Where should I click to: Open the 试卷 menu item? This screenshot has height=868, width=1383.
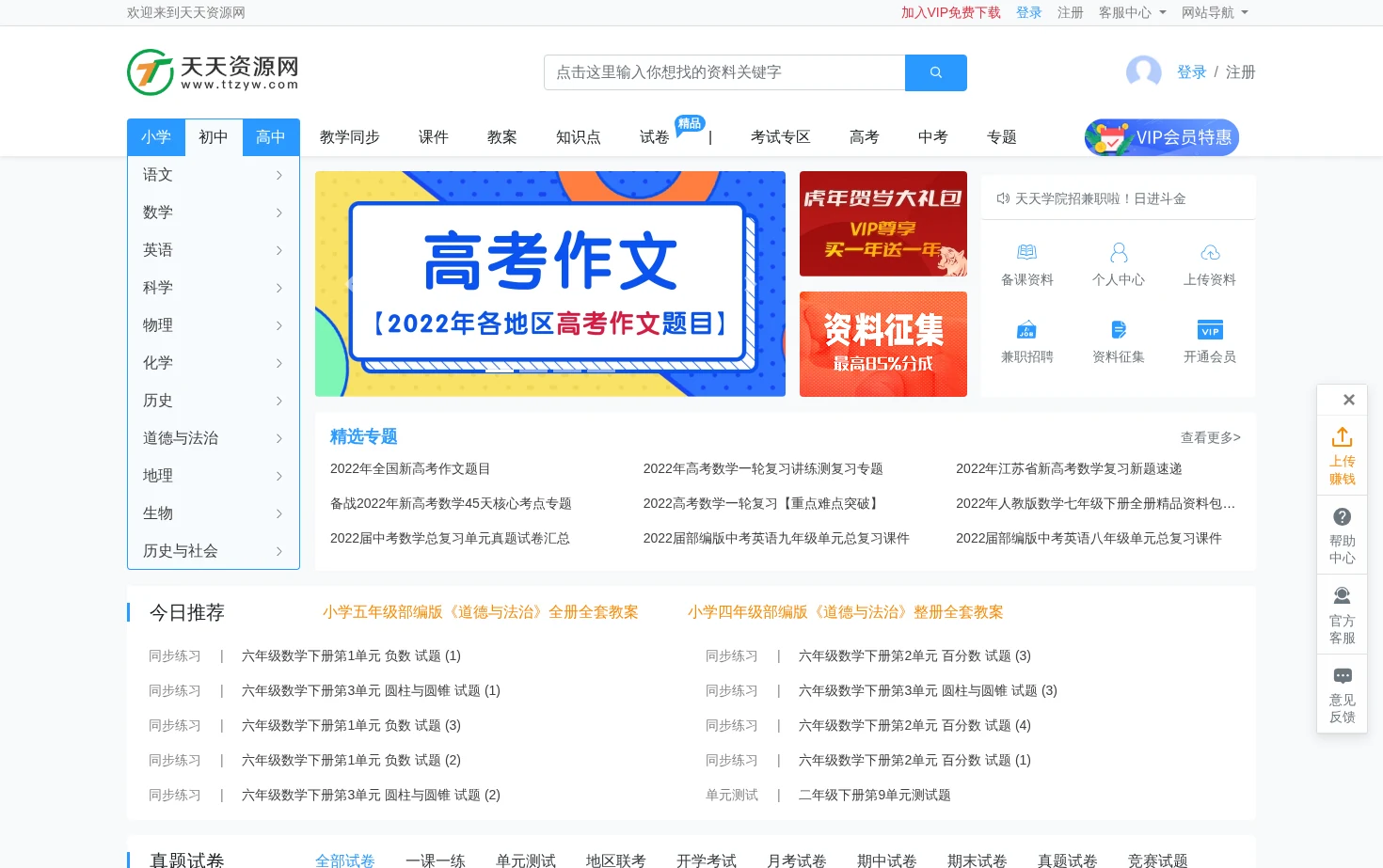(655, 137)
